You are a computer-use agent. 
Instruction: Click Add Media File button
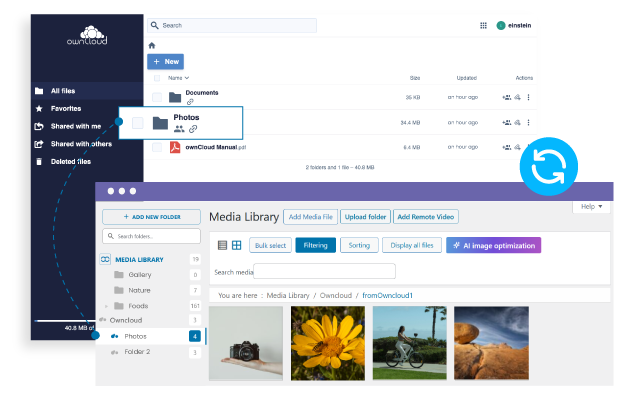(x=311, y=217)
